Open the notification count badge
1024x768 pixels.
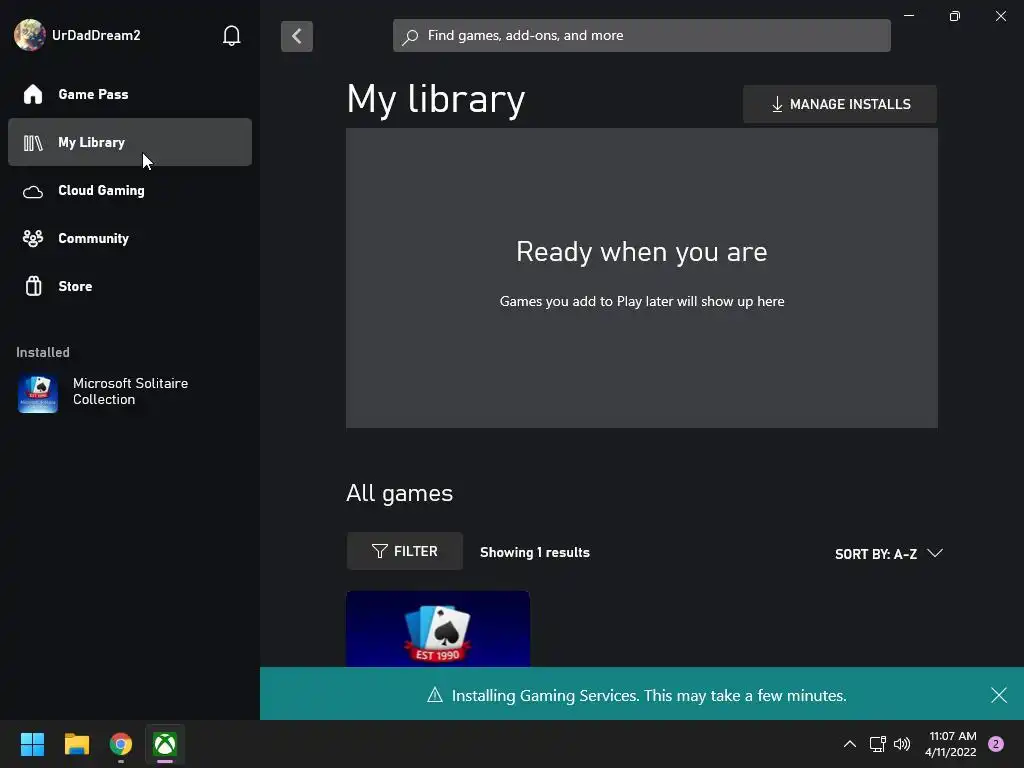point(996,744)
